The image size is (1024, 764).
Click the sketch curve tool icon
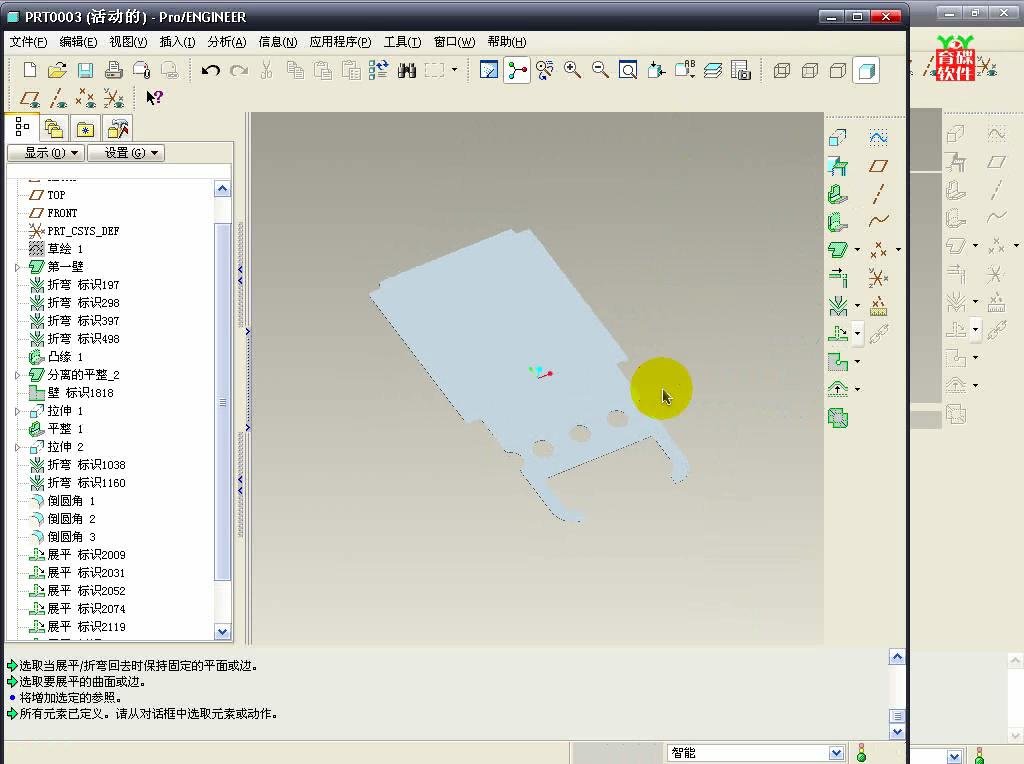[x=878, y=137]
